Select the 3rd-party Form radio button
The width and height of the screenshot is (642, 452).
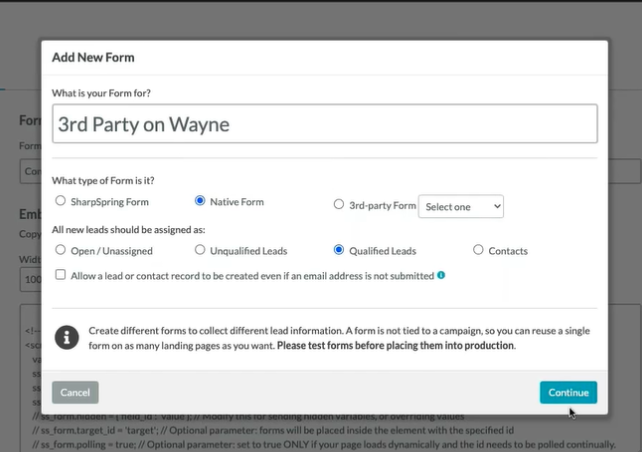(339, 205)
